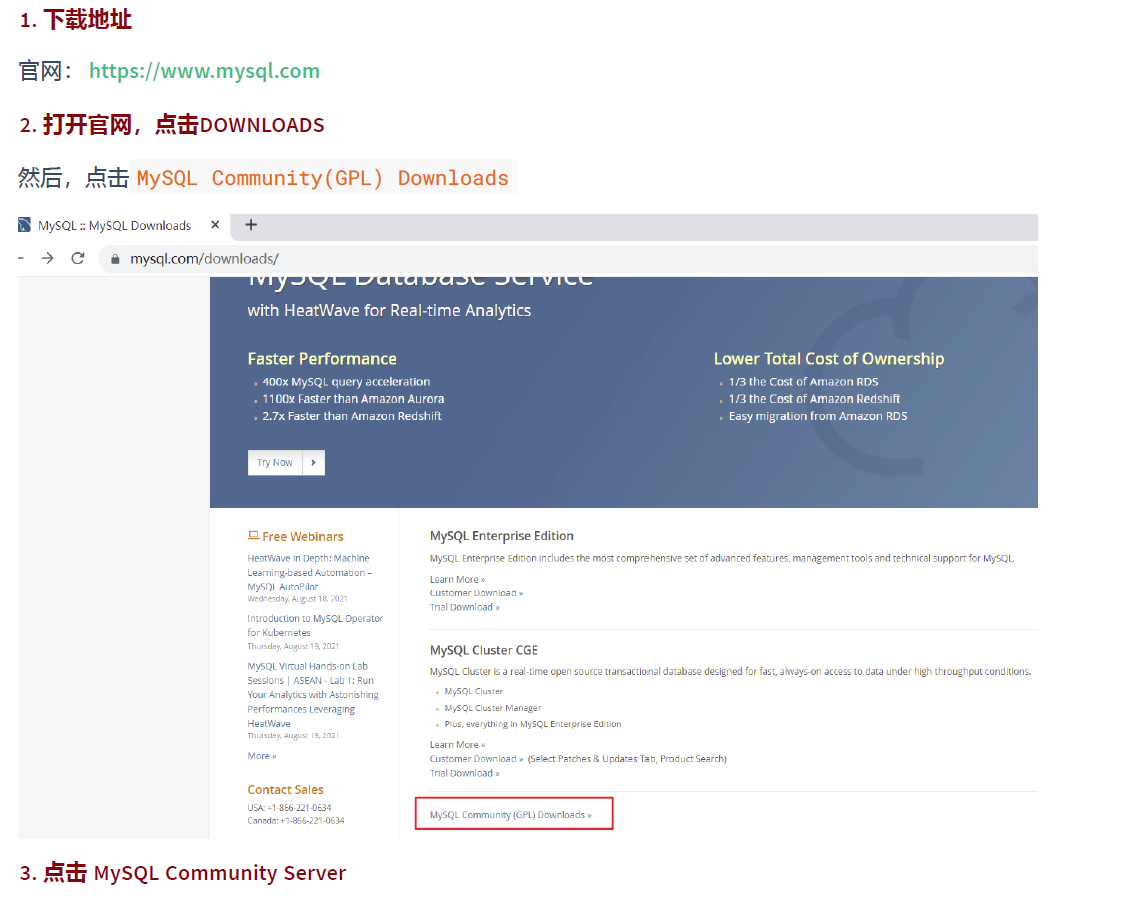Select '400x MySQL query acceleration' bullet text

(x=346, y=382)
